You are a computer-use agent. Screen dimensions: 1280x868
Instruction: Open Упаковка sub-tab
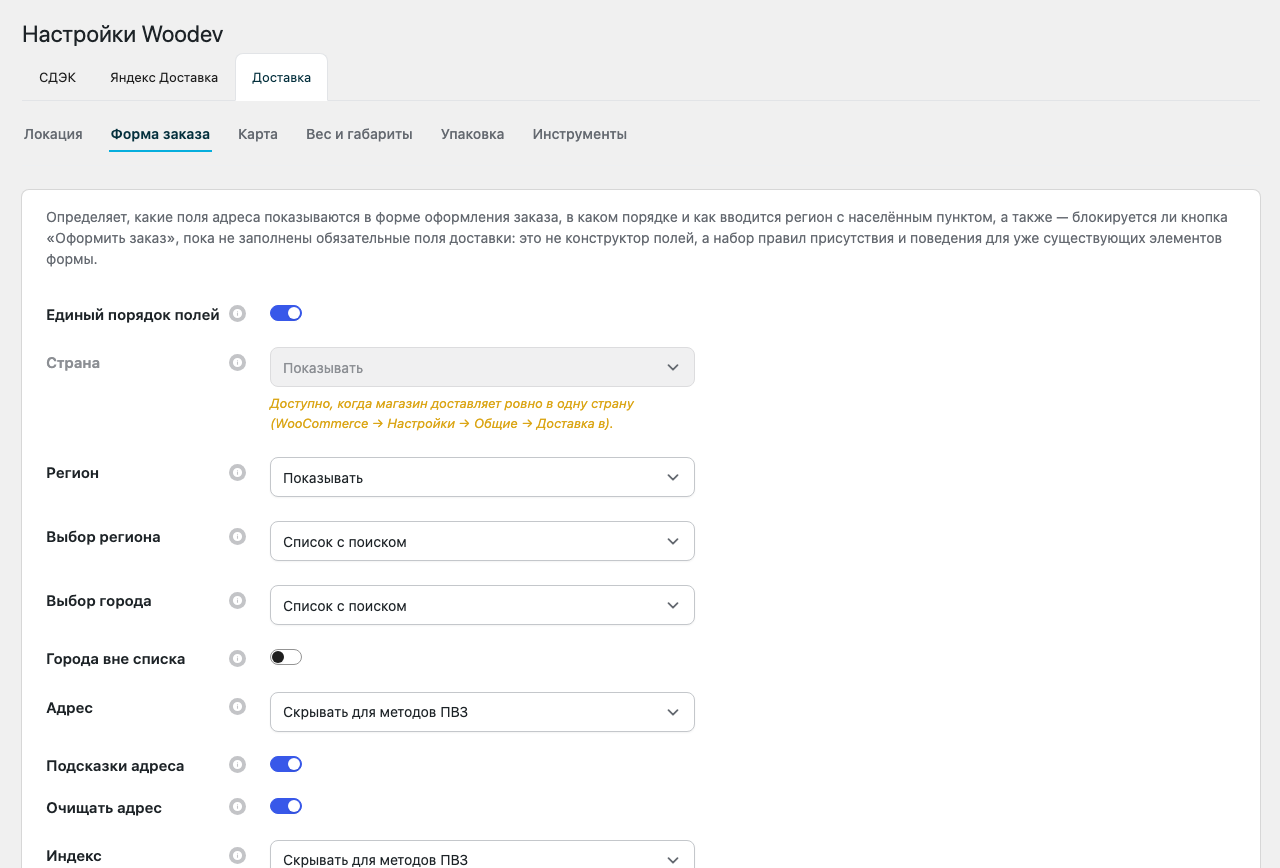point(472,134)
